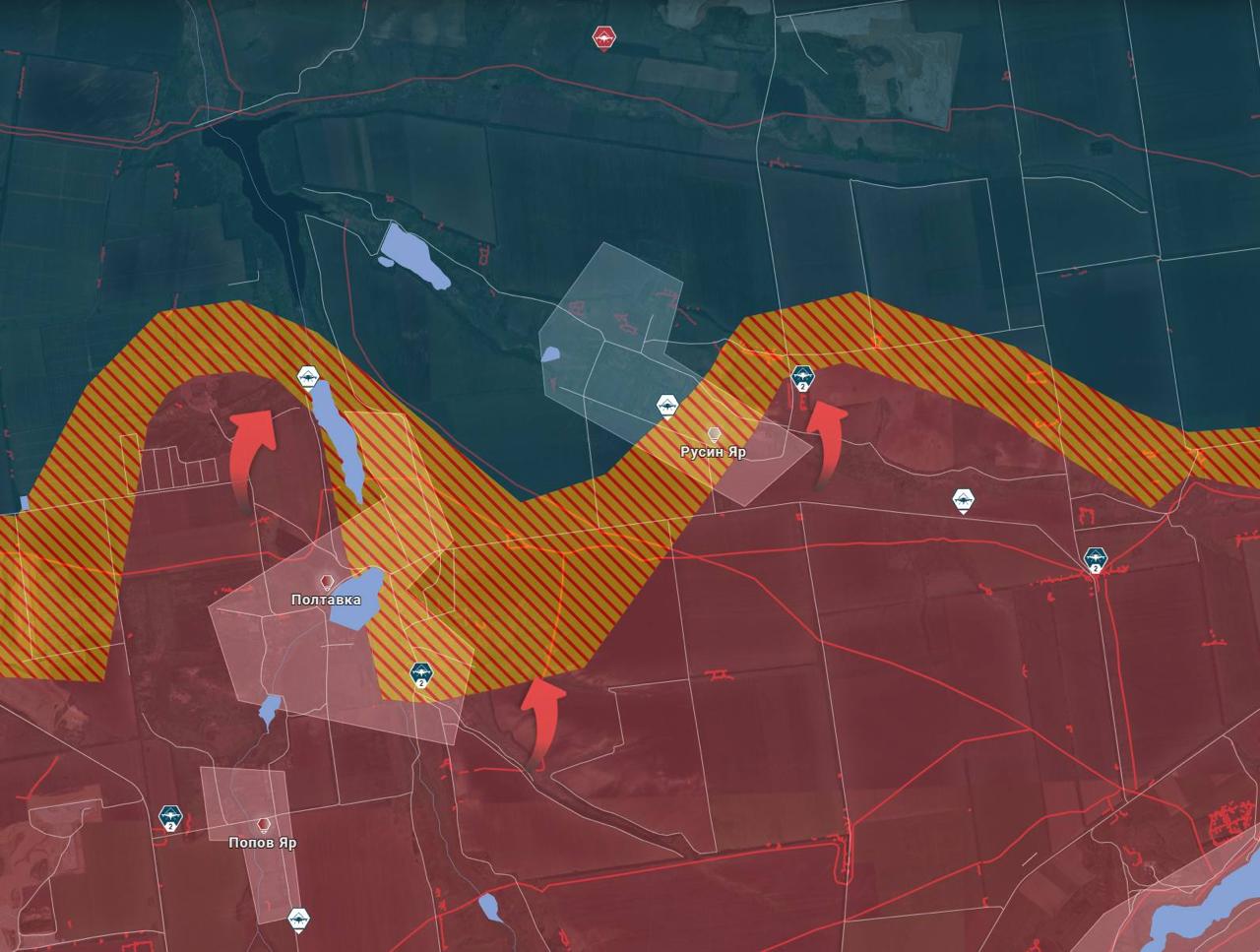Click white drone icon at bottom edge

point(299,919)
